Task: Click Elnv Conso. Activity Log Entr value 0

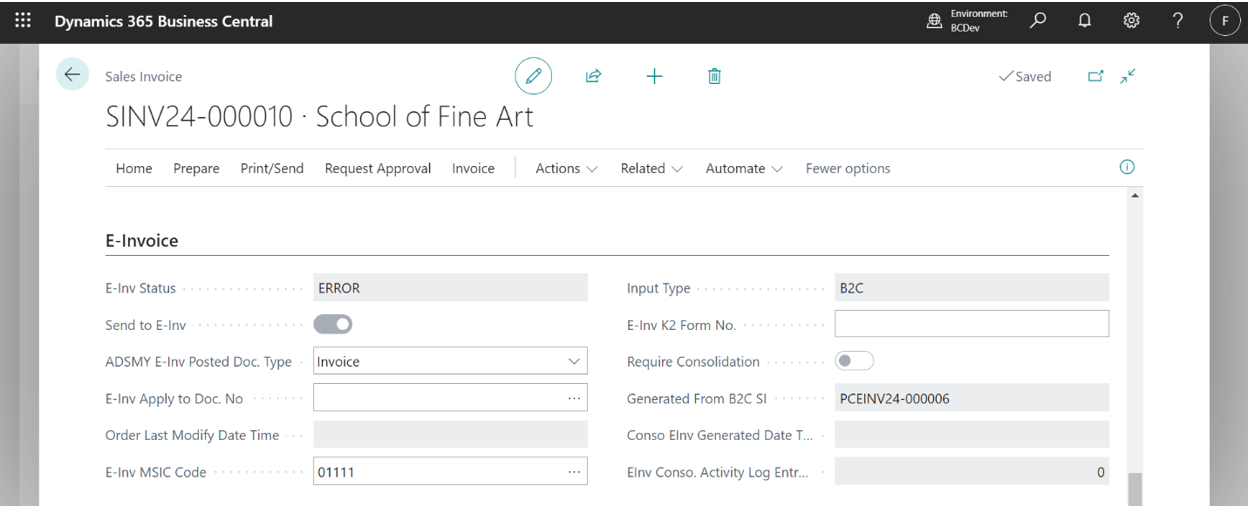Action: 972,472
